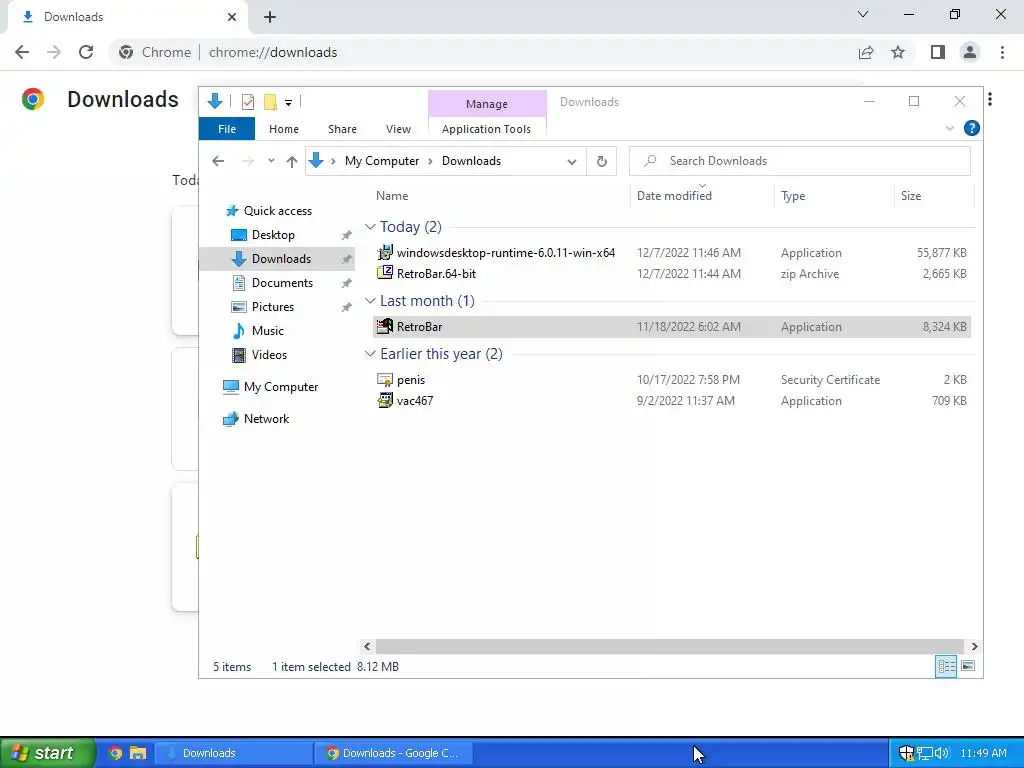Toggle the Chrome side panel
1024x768 pixels.
coord(938,52)
